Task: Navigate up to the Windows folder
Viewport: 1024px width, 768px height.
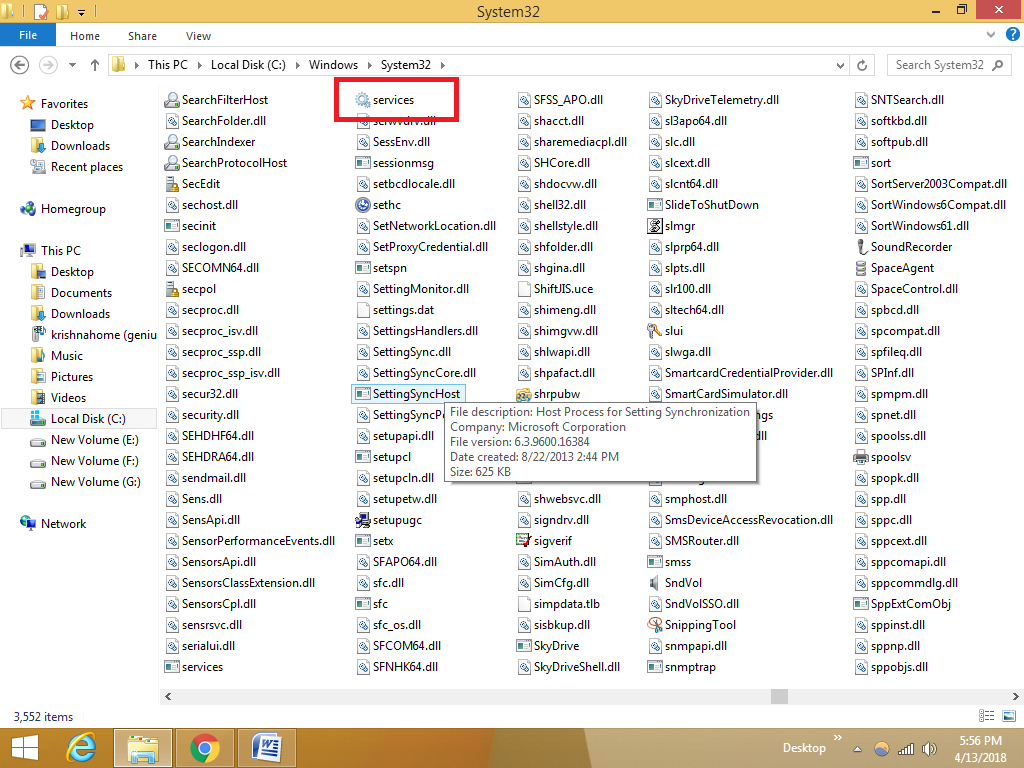Action: pos(93,64)
